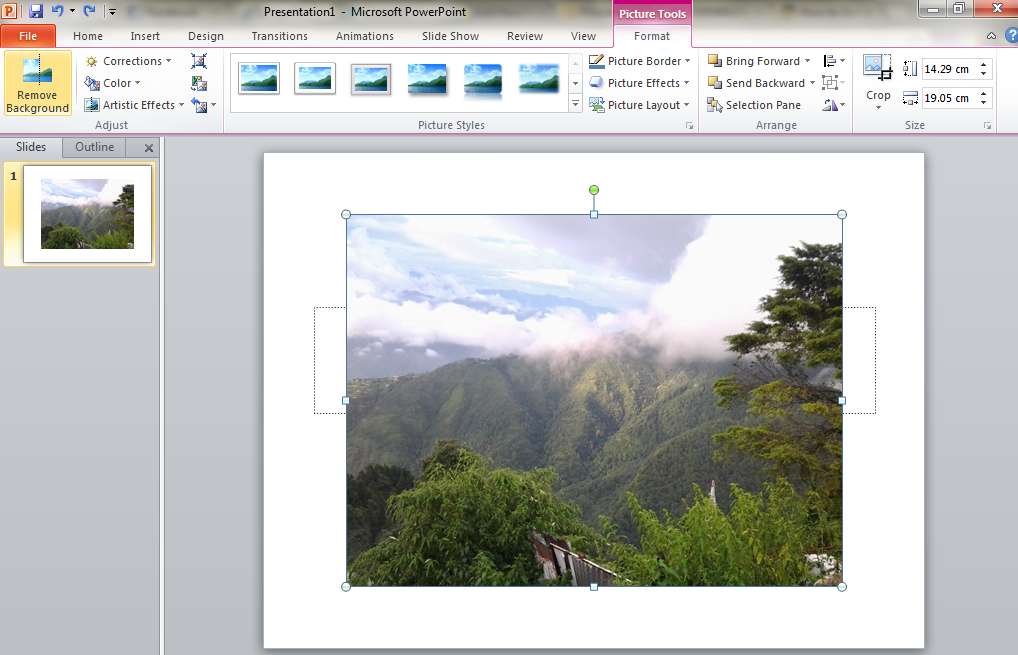Click the Remove Background button

[x=38, y=83]
